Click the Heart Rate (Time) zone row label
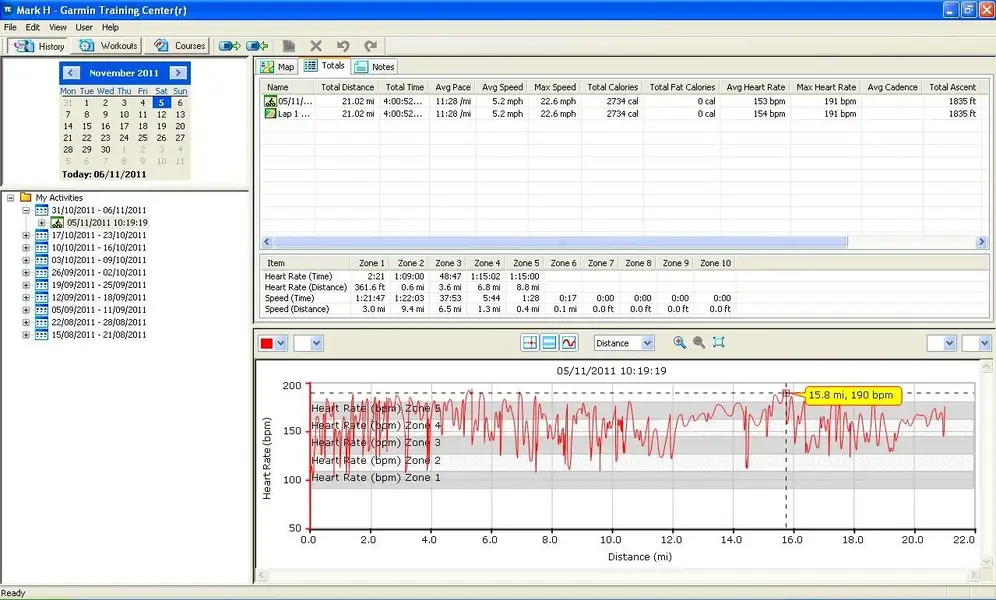This screenshot has height=600, width=996. (298, 276)
